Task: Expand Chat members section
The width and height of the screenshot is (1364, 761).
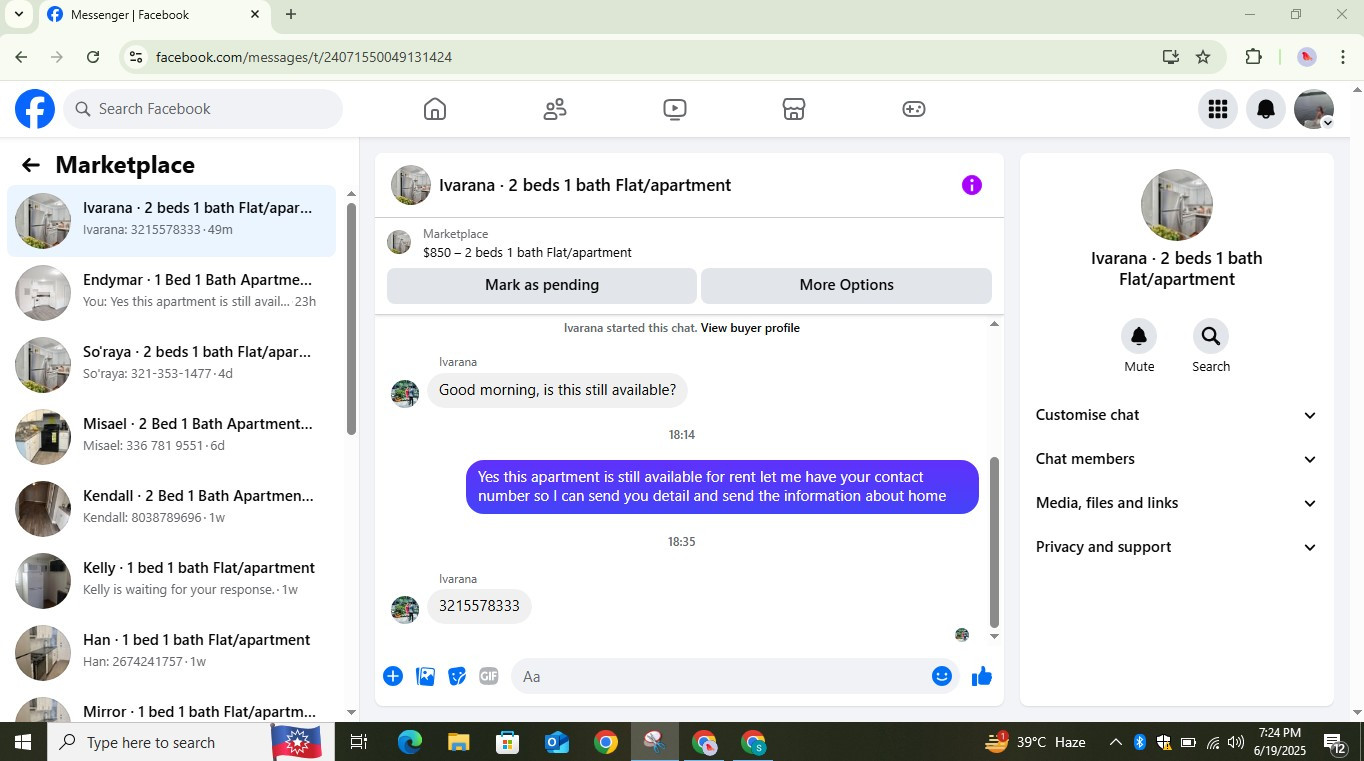Action: click(1176, 459)
